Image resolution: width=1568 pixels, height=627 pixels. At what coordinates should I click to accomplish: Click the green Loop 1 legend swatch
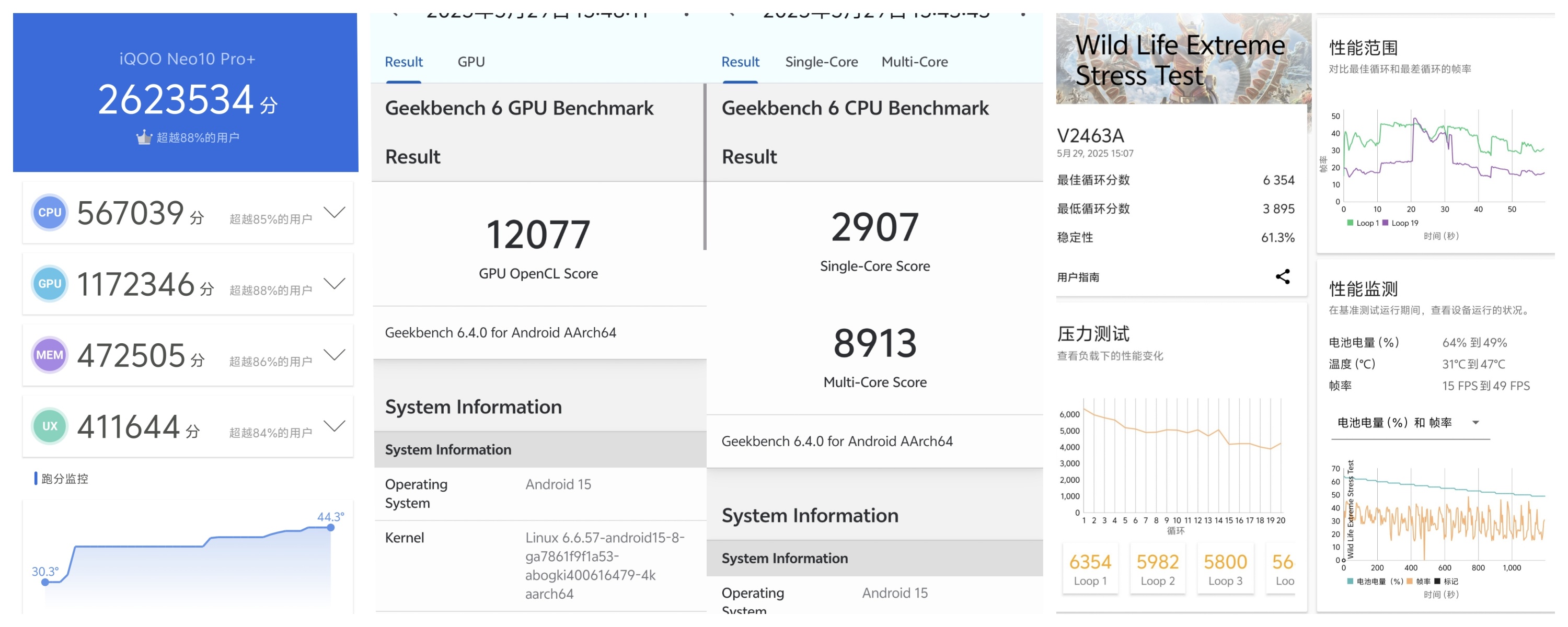(x=1351, y=223)
